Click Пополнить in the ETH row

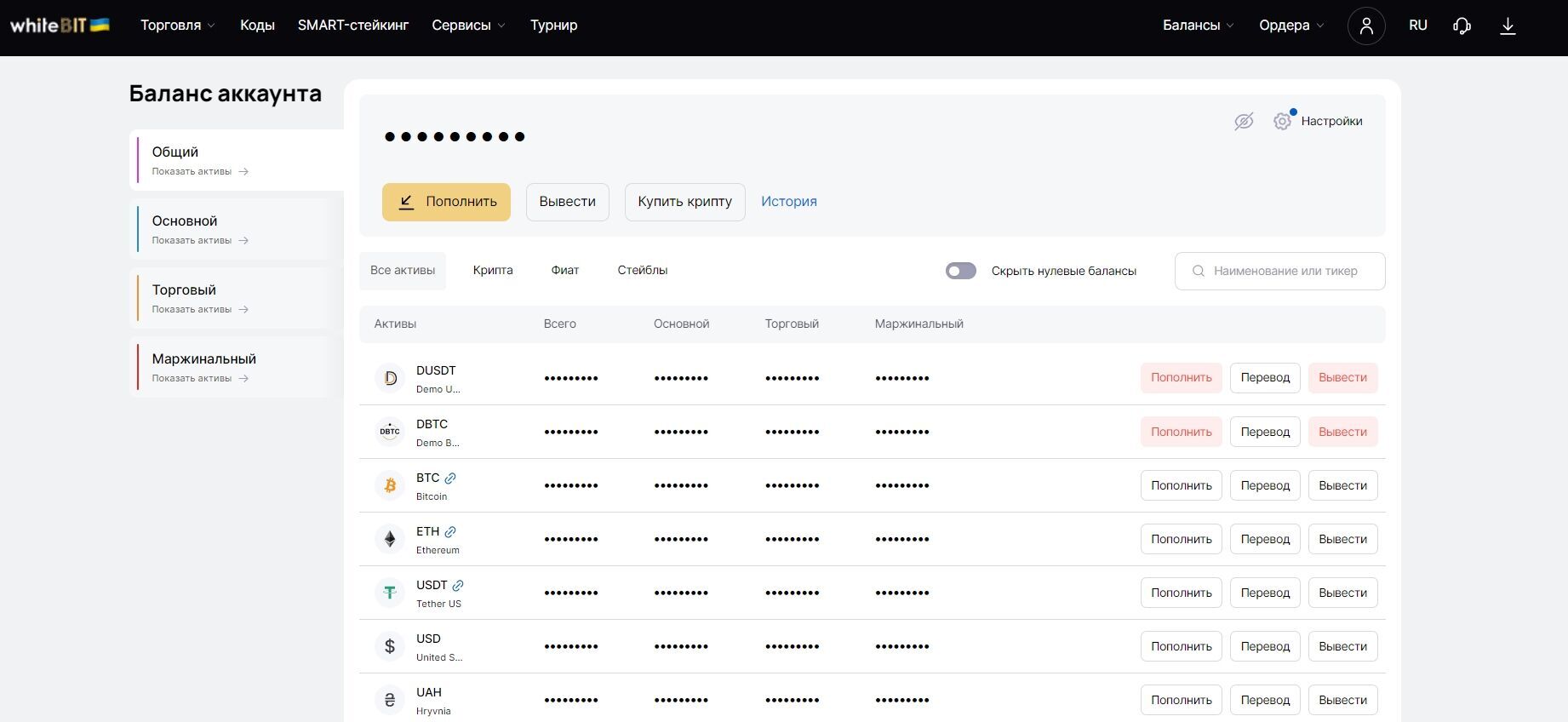click(1182, 539)
